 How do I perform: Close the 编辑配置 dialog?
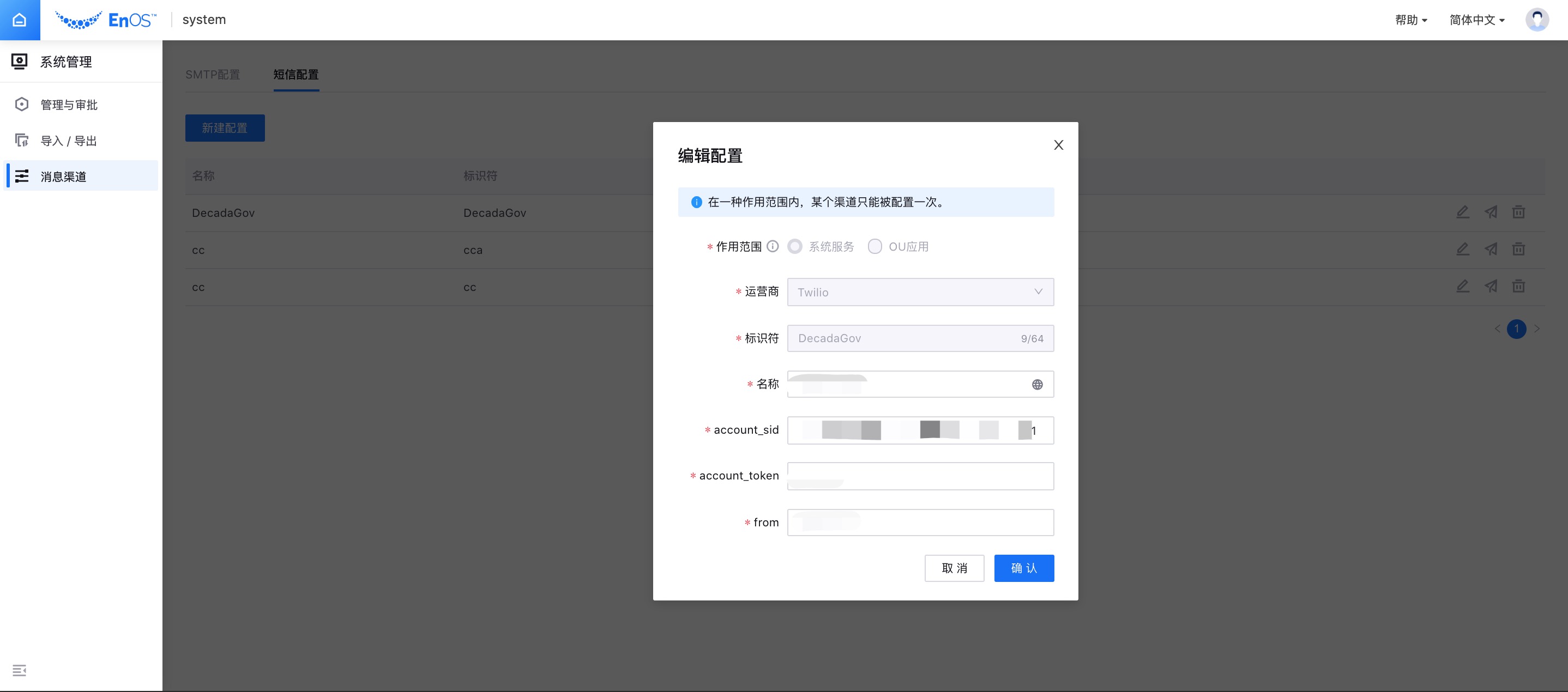point(1059,145)
